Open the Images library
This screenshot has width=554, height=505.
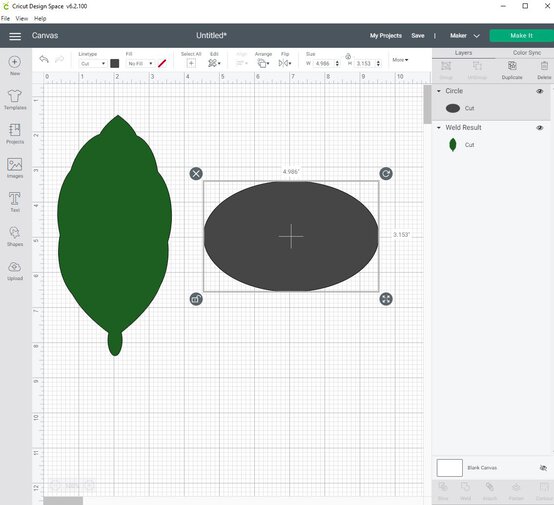15,168
